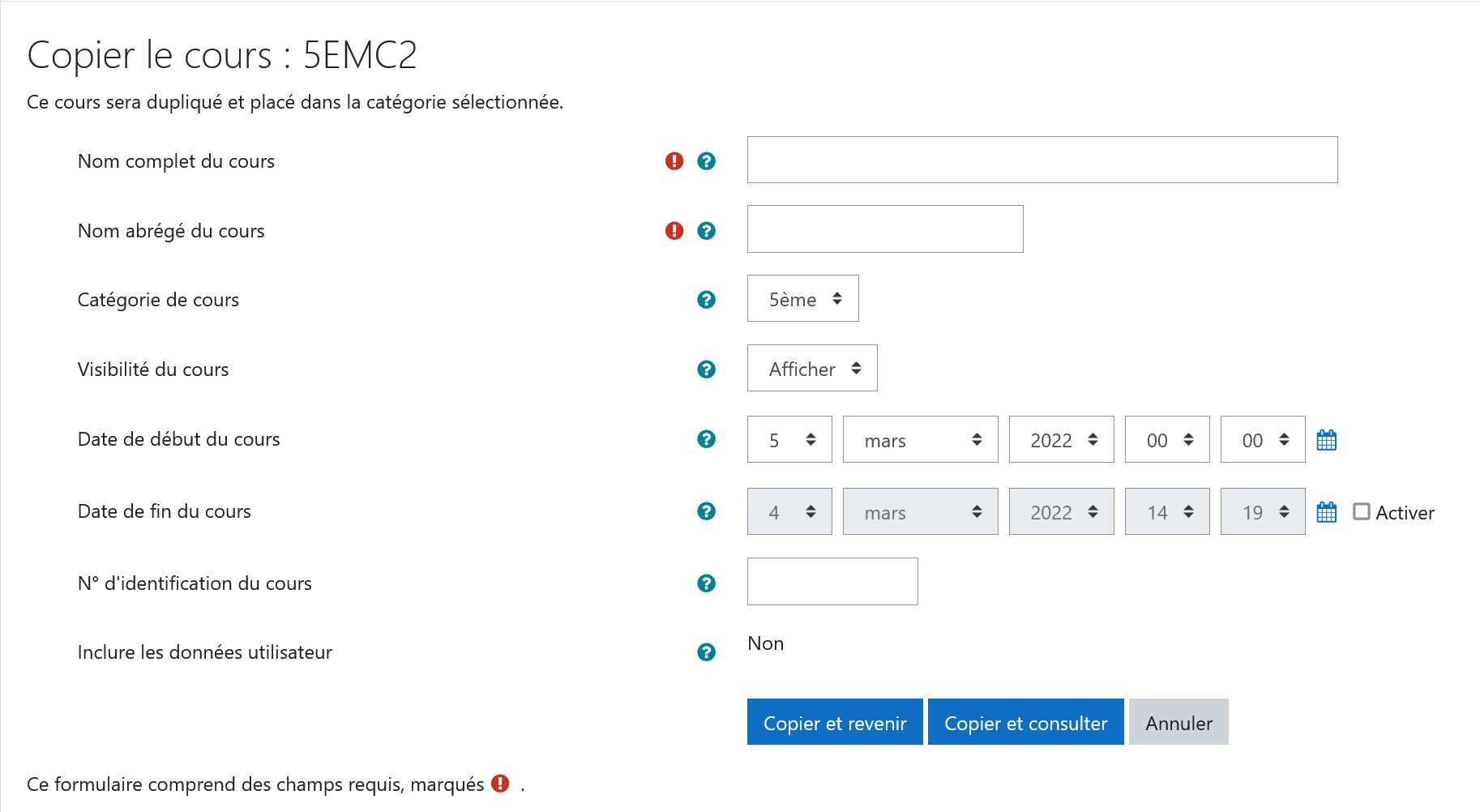The width and height of the screenshot is (1480, 812).
Task: Enable the course end date with Activer checkbox
Action: pyautogui.click(x=1362, y=511)
